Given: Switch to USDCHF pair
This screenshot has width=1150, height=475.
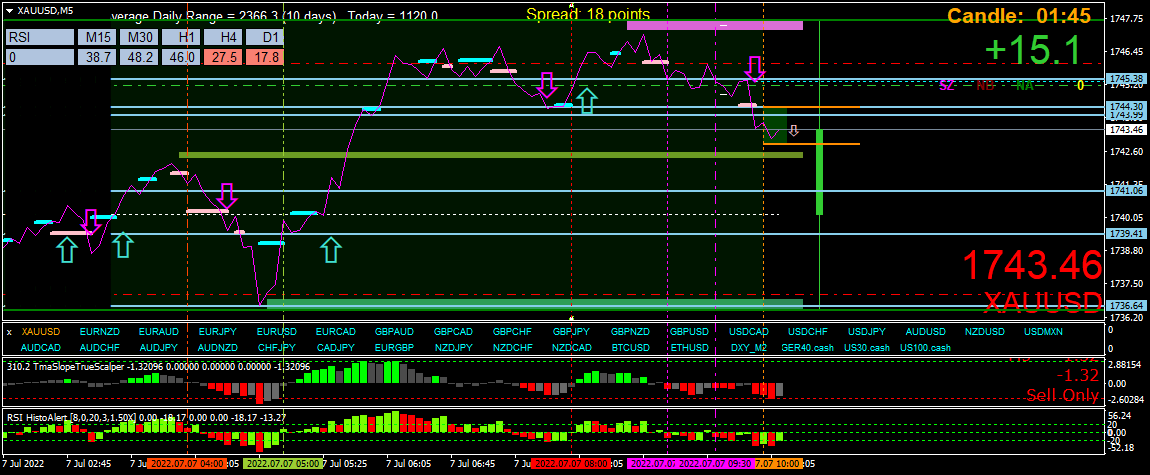Looking at the screenshot, I should [807, 332].
